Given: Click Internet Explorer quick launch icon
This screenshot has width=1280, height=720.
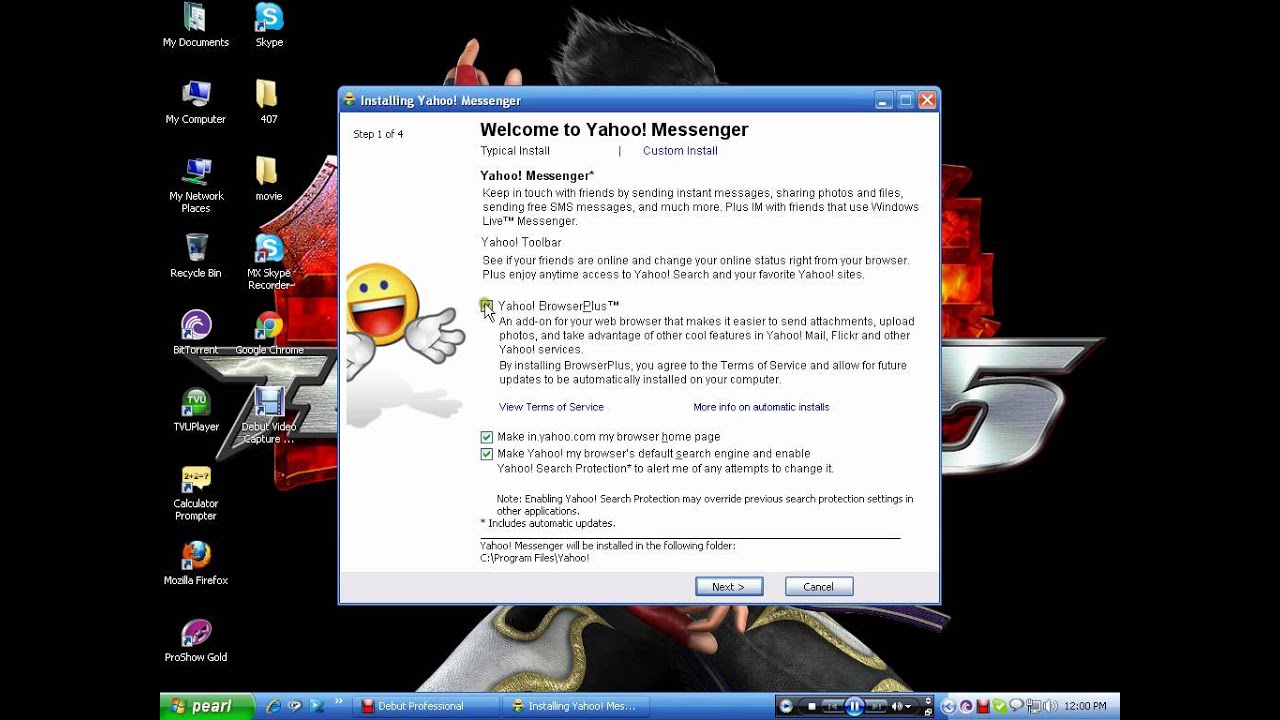Looking at the screenshot, I should click(273, 706).
